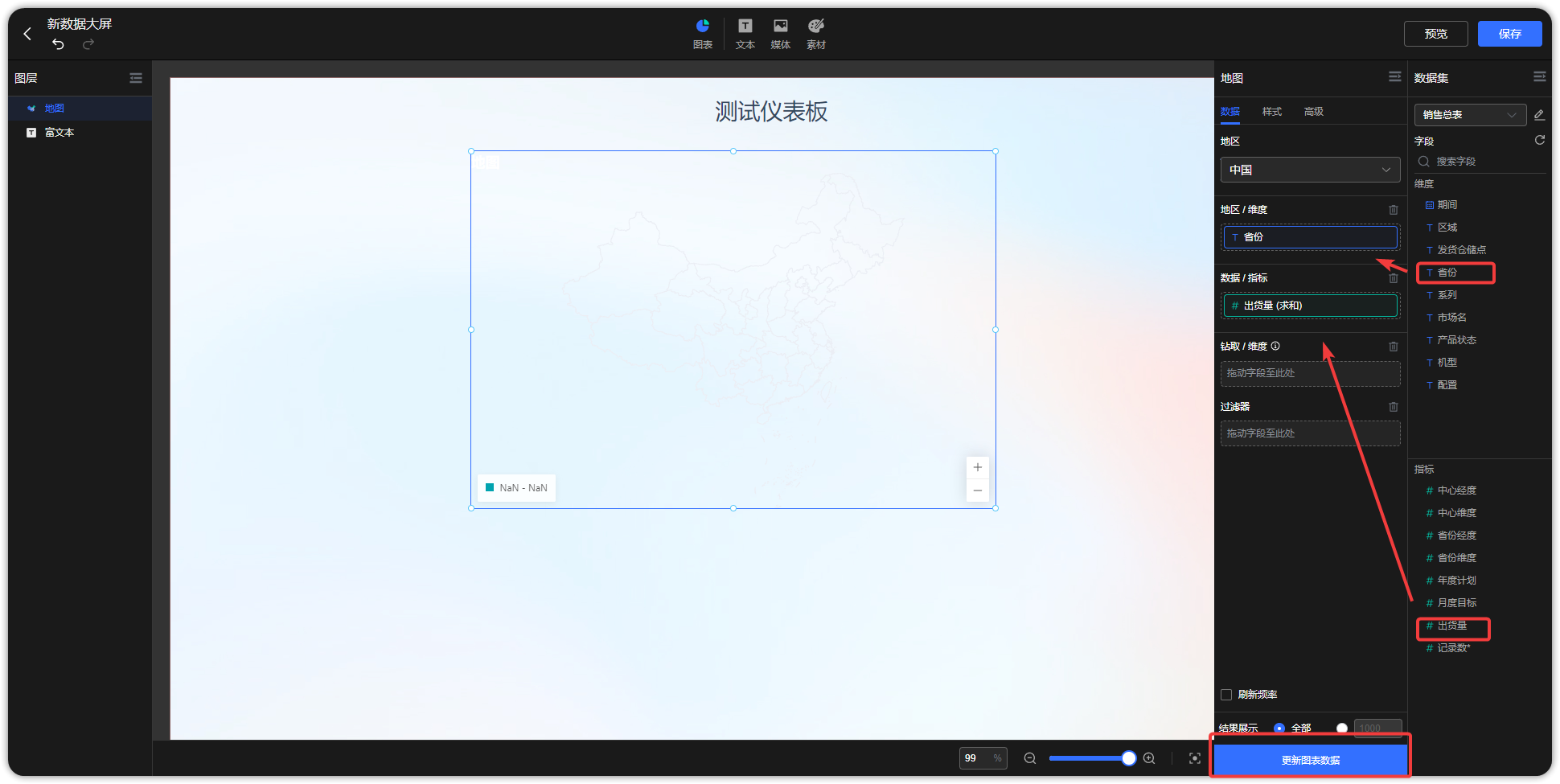Click the 1000 result count field
The height and width of the screenshot is (784, 1560).
point(1377,729)
